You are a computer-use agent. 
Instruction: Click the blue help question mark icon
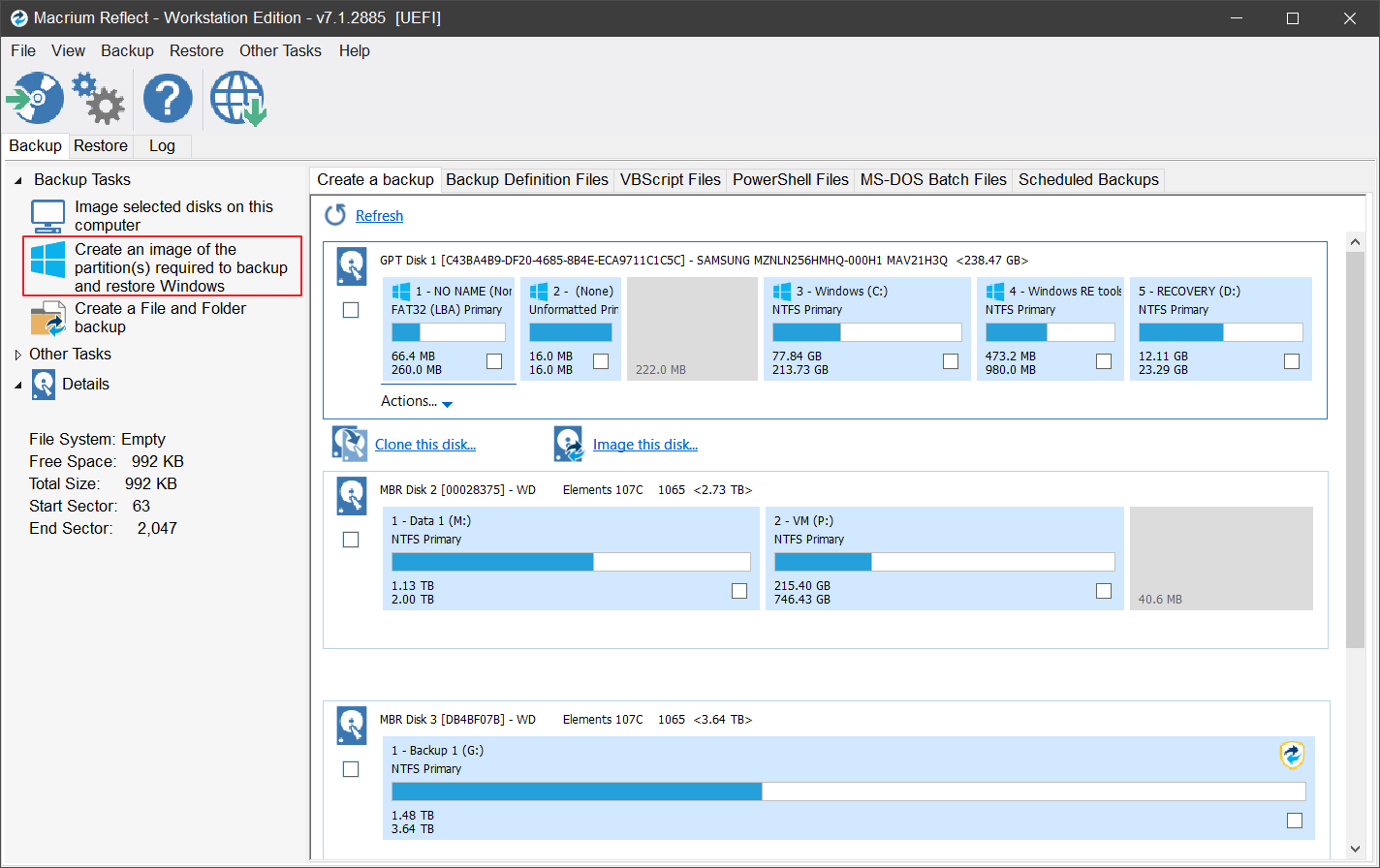point(168,98)
